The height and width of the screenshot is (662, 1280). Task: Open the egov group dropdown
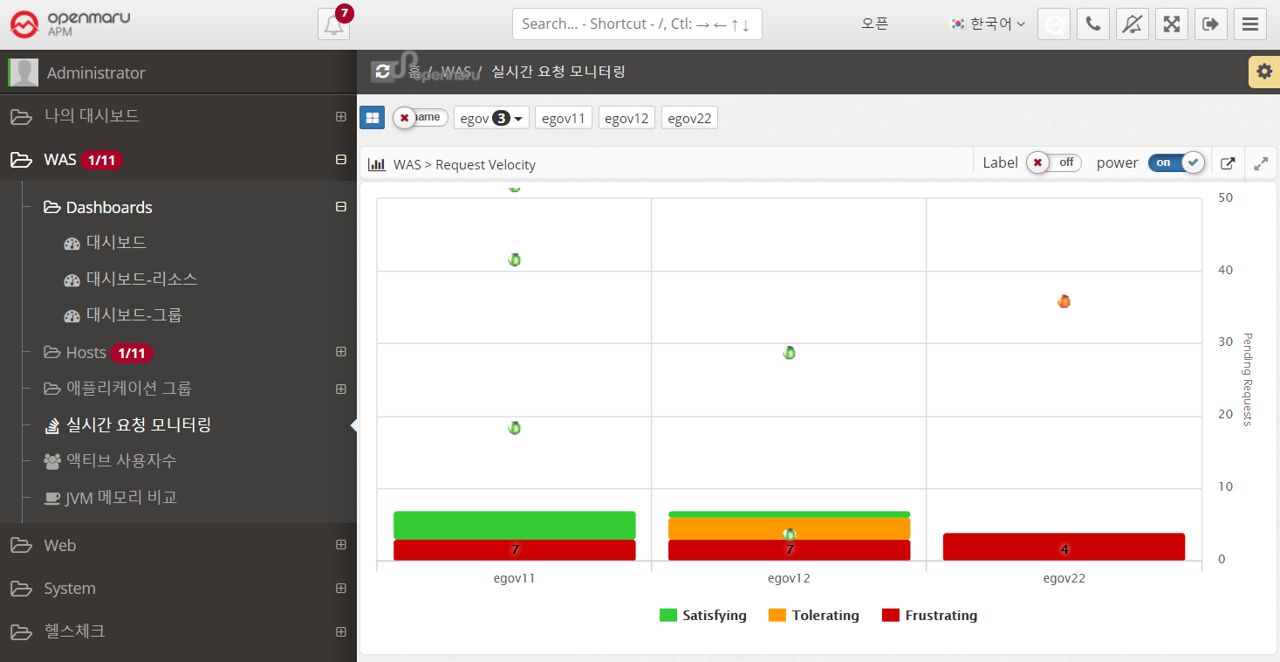click(x=491, y=118)
